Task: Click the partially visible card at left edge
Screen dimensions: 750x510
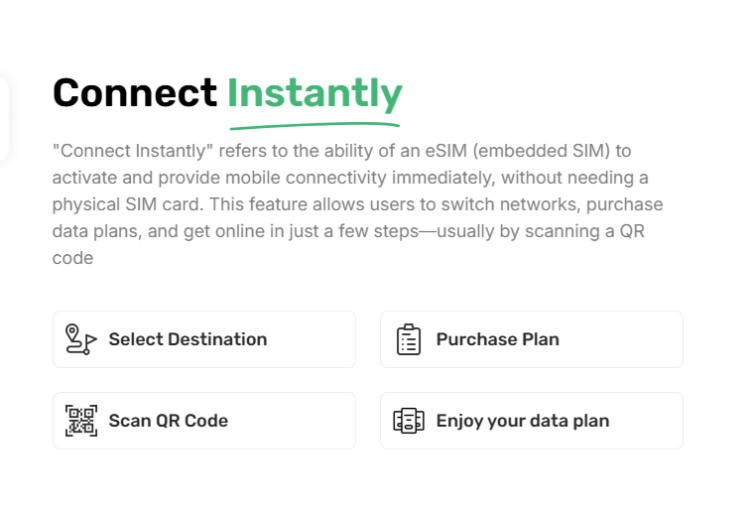Action: pos(4,118)
